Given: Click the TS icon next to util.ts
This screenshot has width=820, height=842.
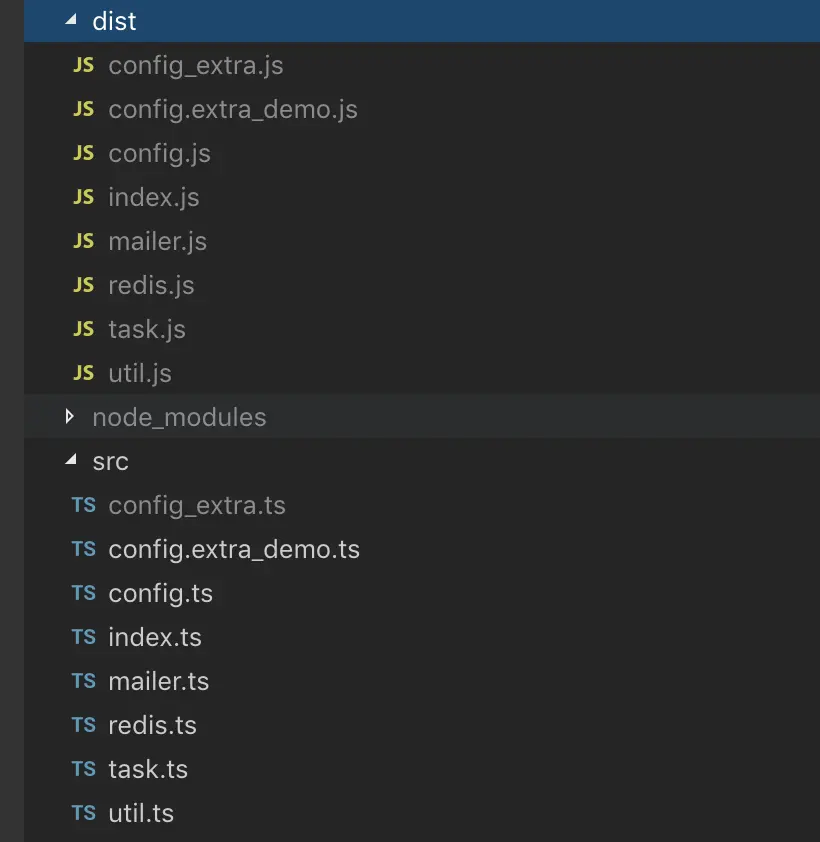Looking at the screenshot, I should coord(84,812).
